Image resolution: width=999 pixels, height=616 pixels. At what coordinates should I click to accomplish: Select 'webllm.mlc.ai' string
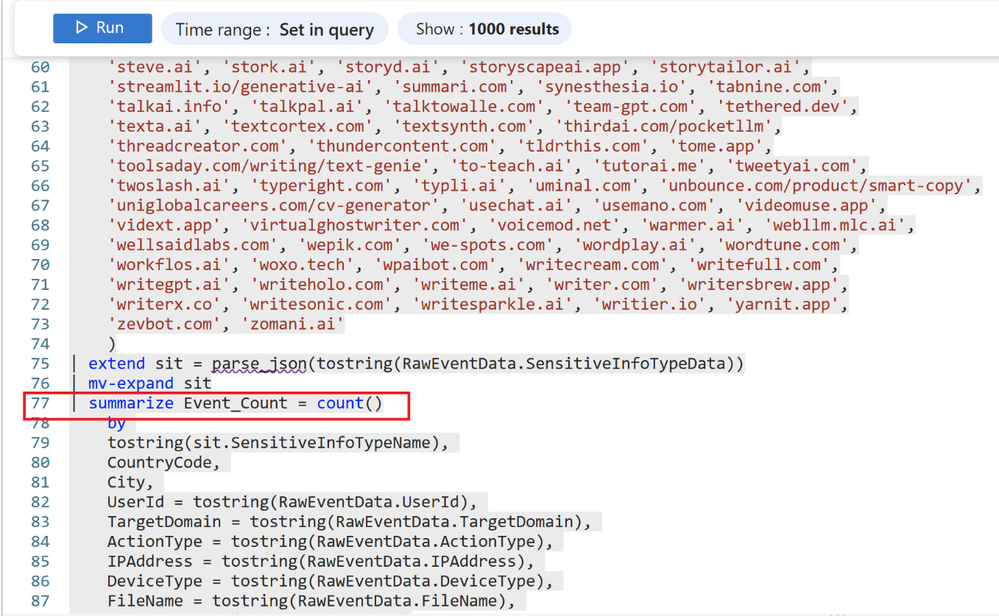835,225
